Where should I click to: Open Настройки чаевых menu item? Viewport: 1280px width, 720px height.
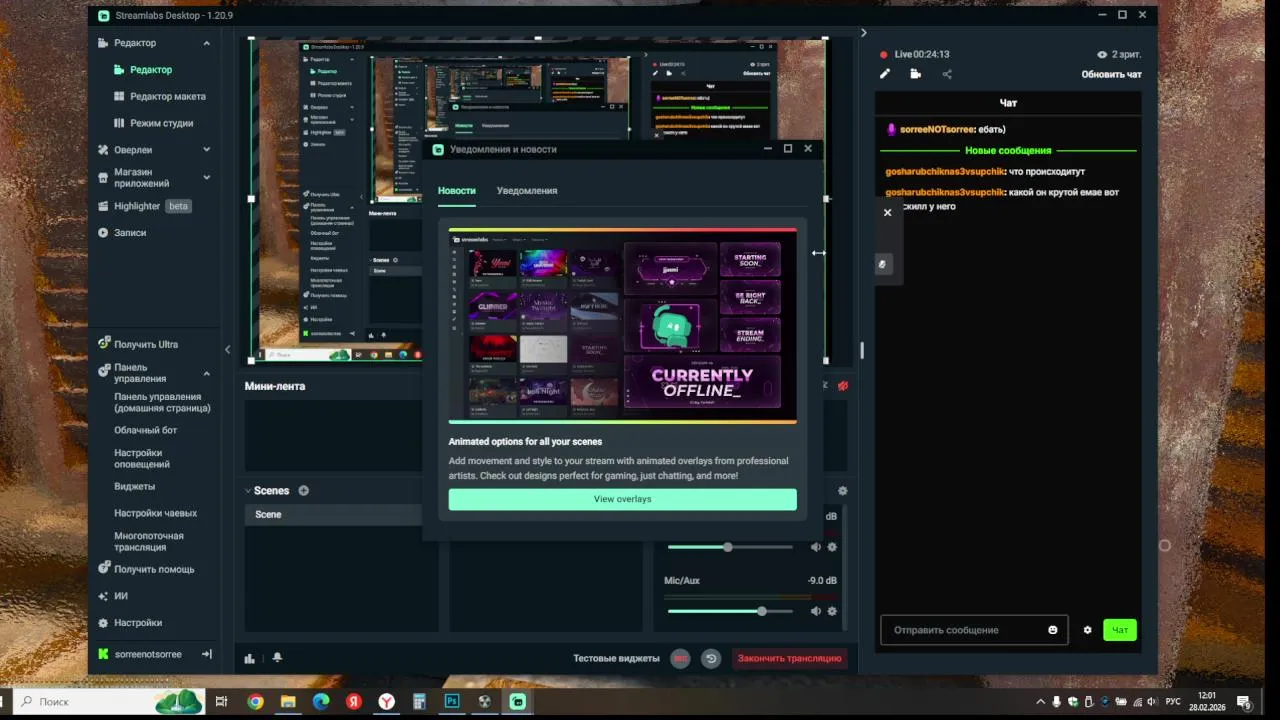pyautogui.click(x=155, y=513)
